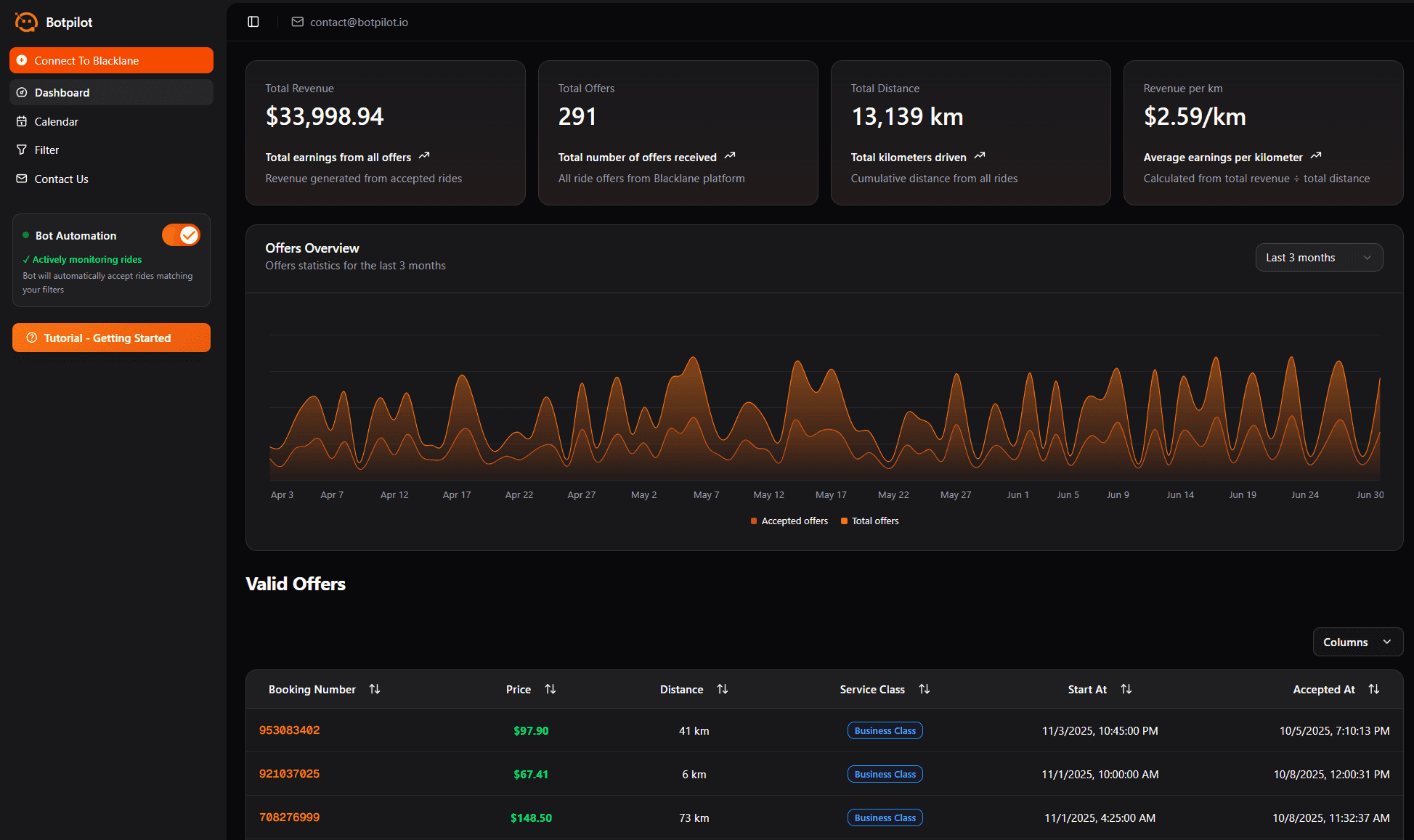The image size is (1414, 840).
Task: Select Filter from the sidebar menu
Action: (46, 150)
